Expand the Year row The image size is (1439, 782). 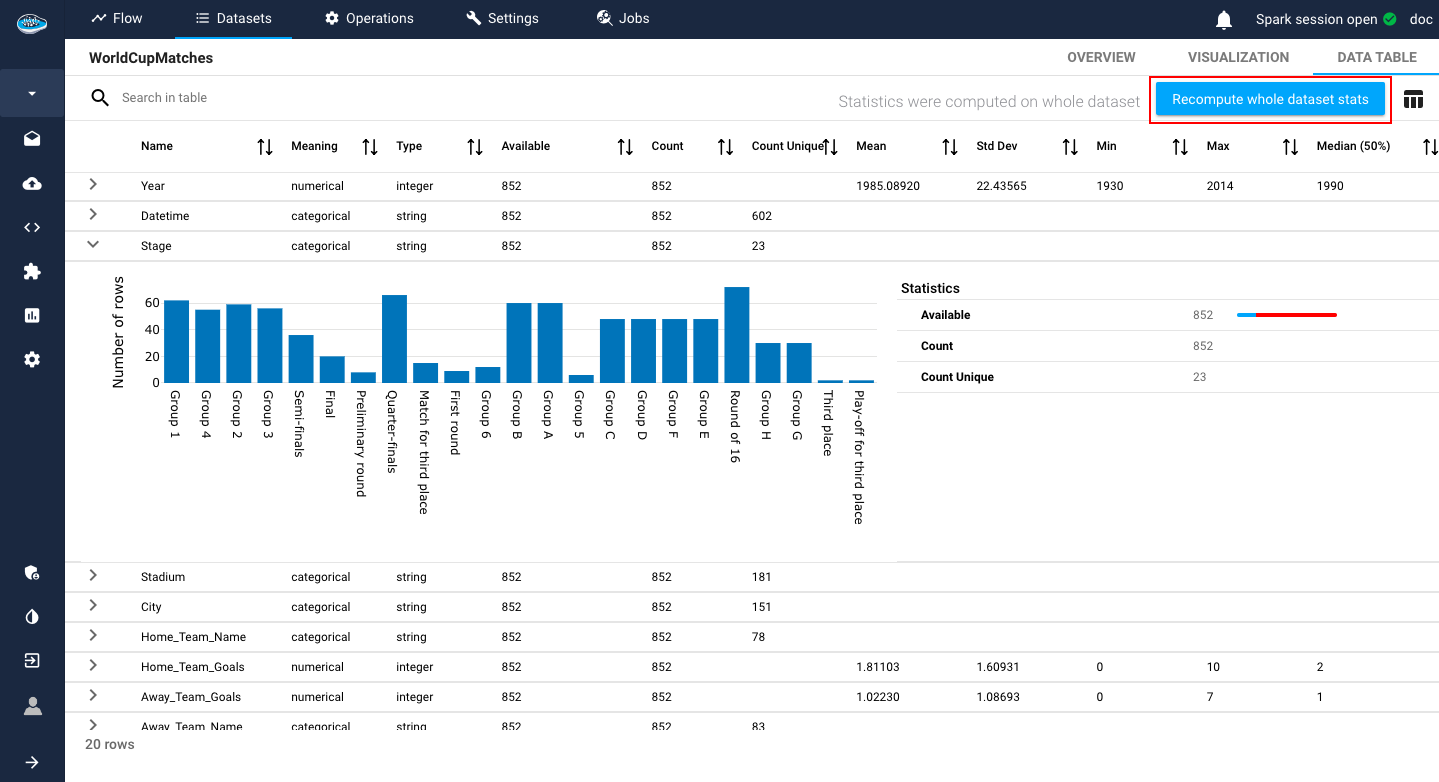tap(92, 185)
